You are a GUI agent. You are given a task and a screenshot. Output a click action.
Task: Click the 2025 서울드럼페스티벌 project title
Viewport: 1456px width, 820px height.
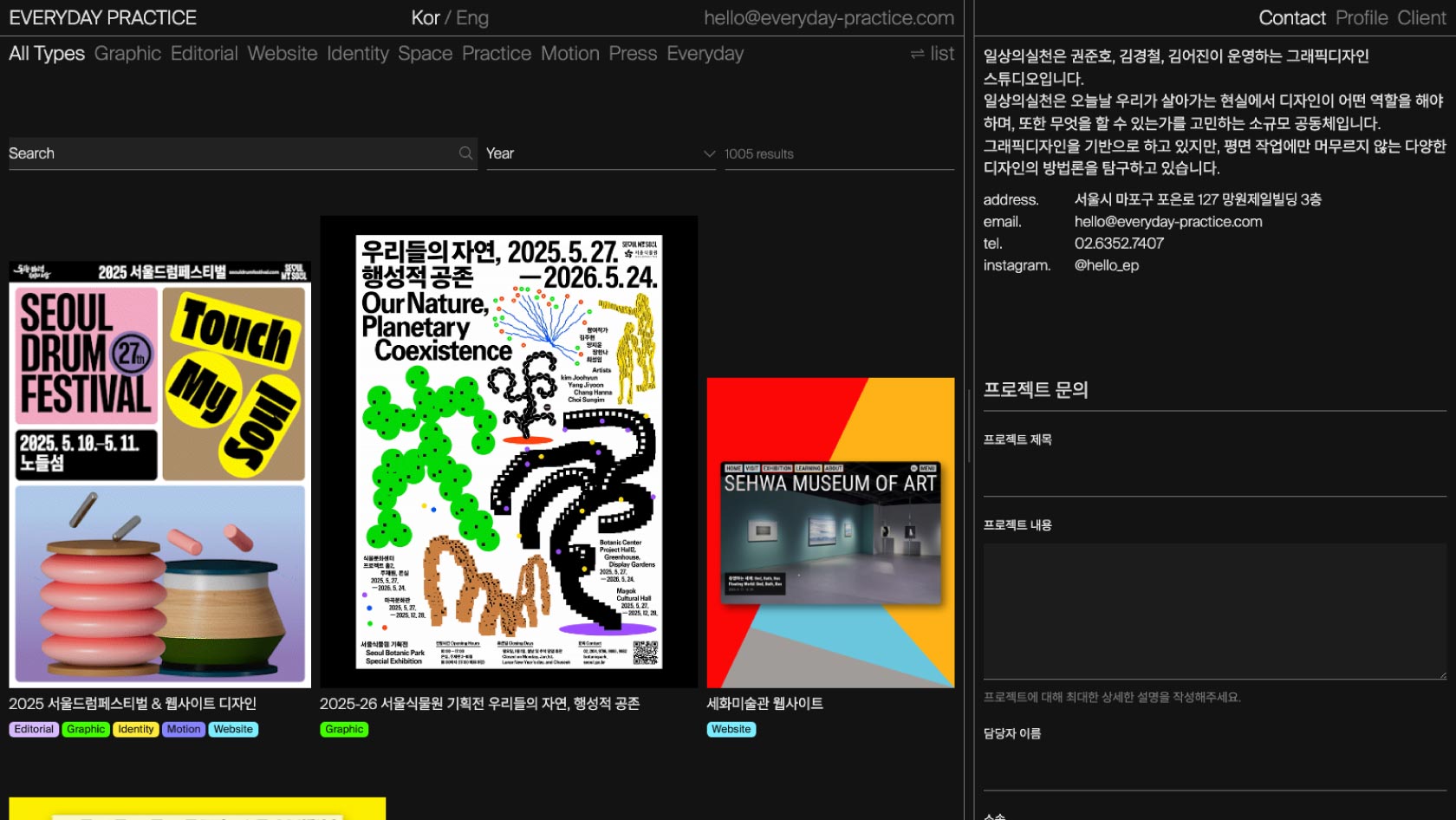coord(133,704)
